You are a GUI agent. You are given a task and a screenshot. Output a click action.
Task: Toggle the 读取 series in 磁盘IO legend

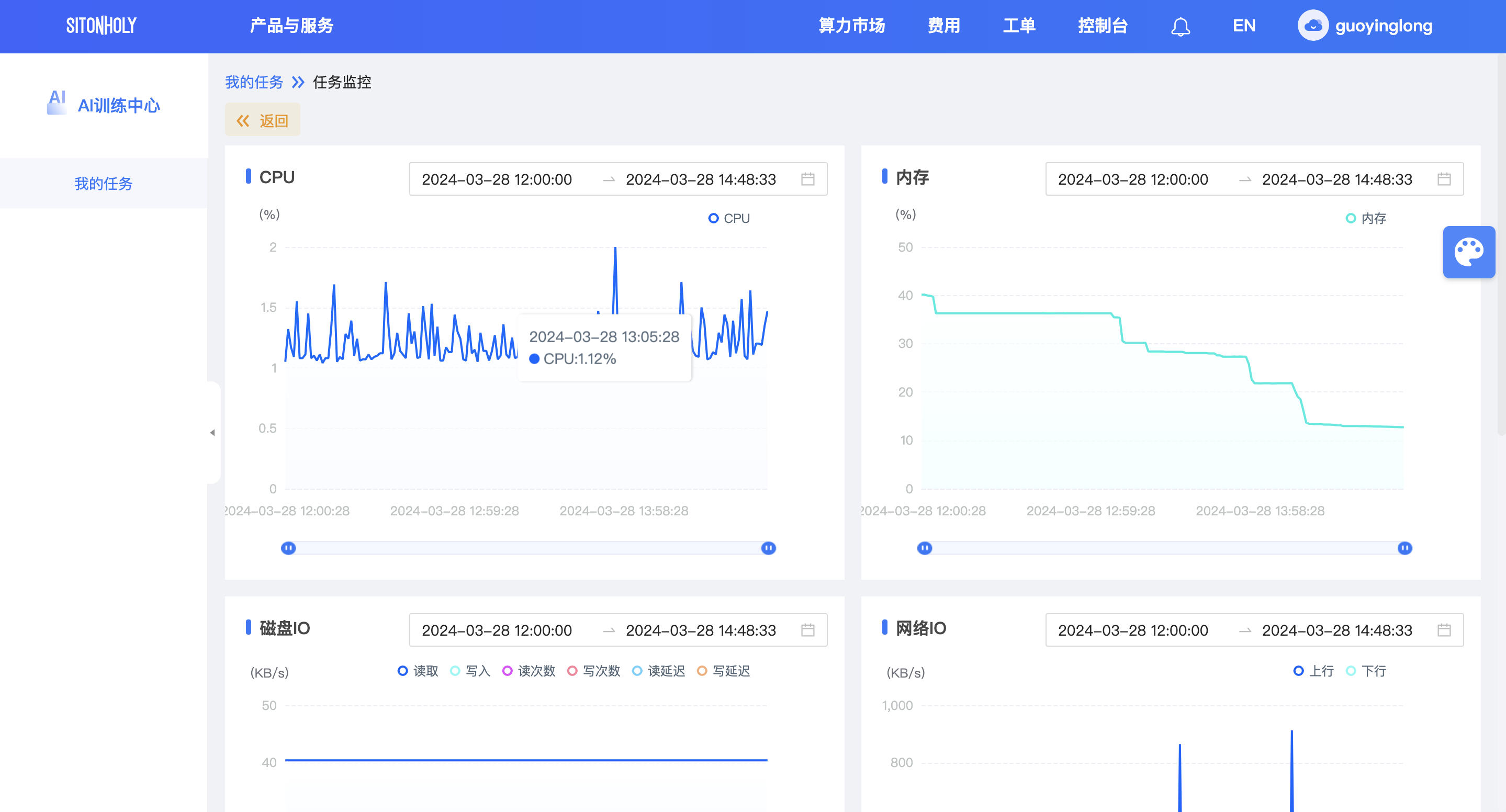pyautogui.click(x=418, y=671)
